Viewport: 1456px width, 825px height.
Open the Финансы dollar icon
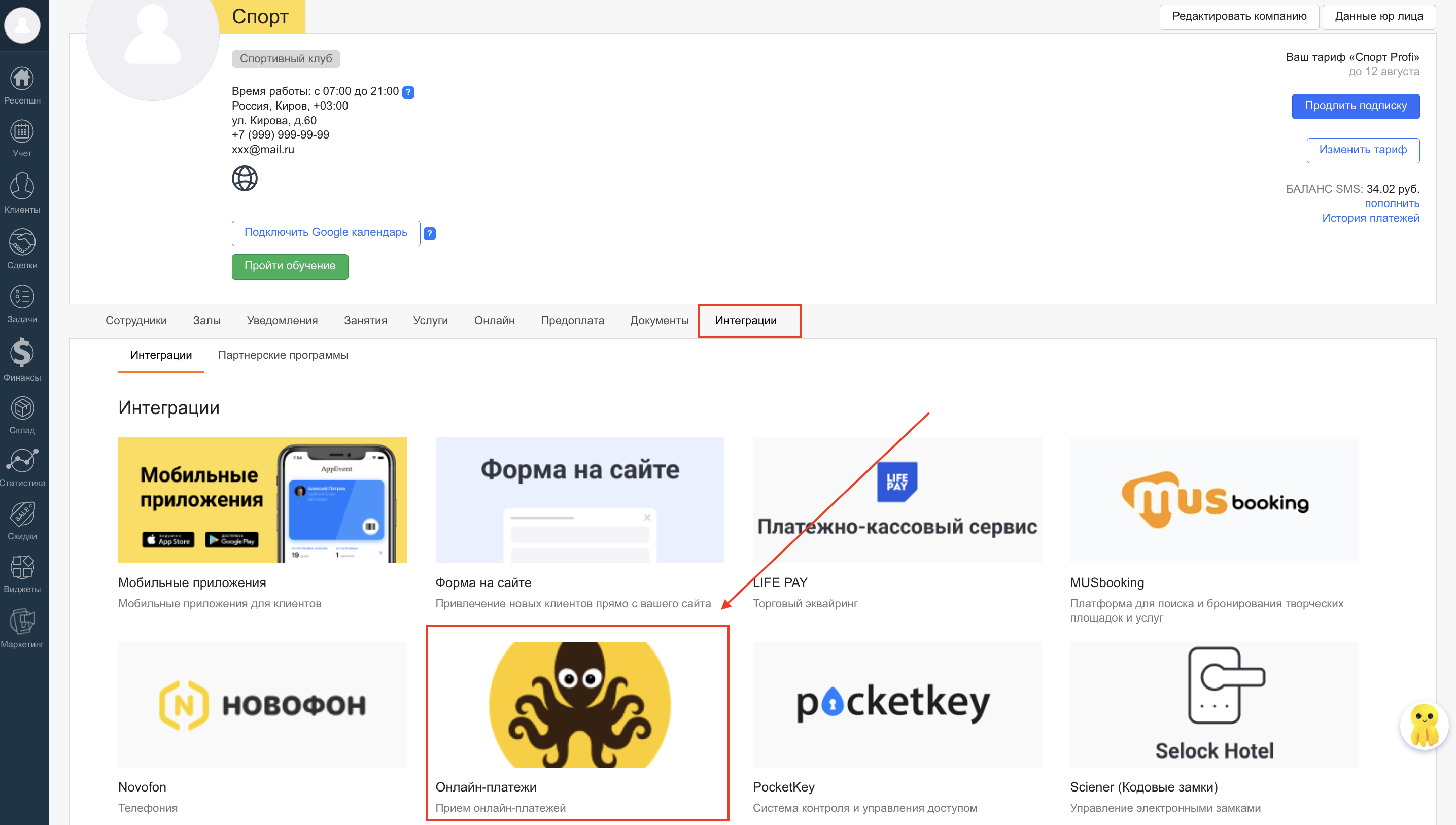click(22, 353)
